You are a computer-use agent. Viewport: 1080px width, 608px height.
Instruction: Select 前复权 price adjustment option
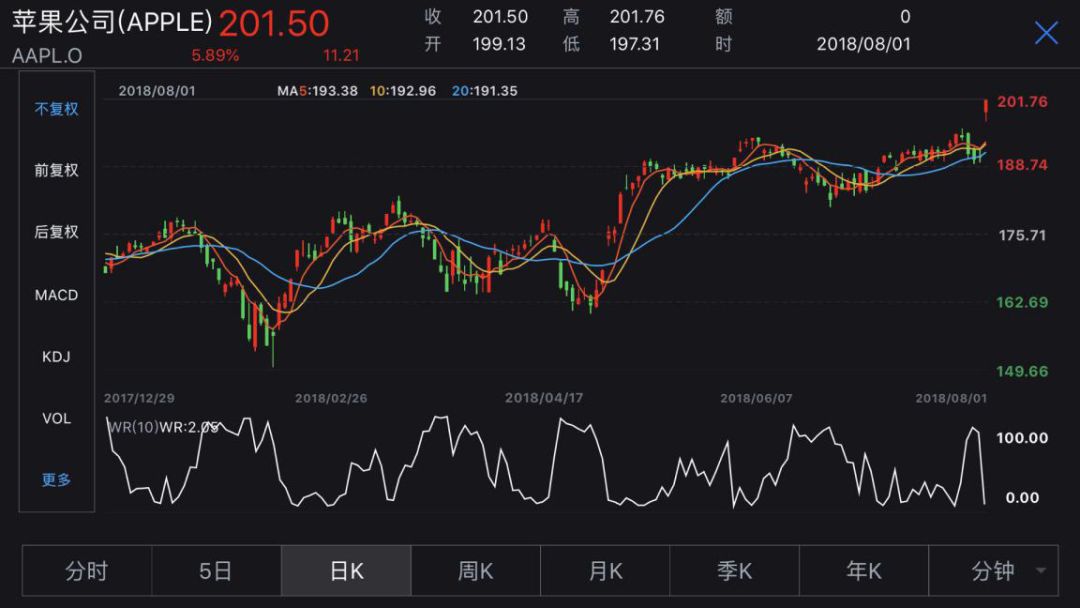57,171
